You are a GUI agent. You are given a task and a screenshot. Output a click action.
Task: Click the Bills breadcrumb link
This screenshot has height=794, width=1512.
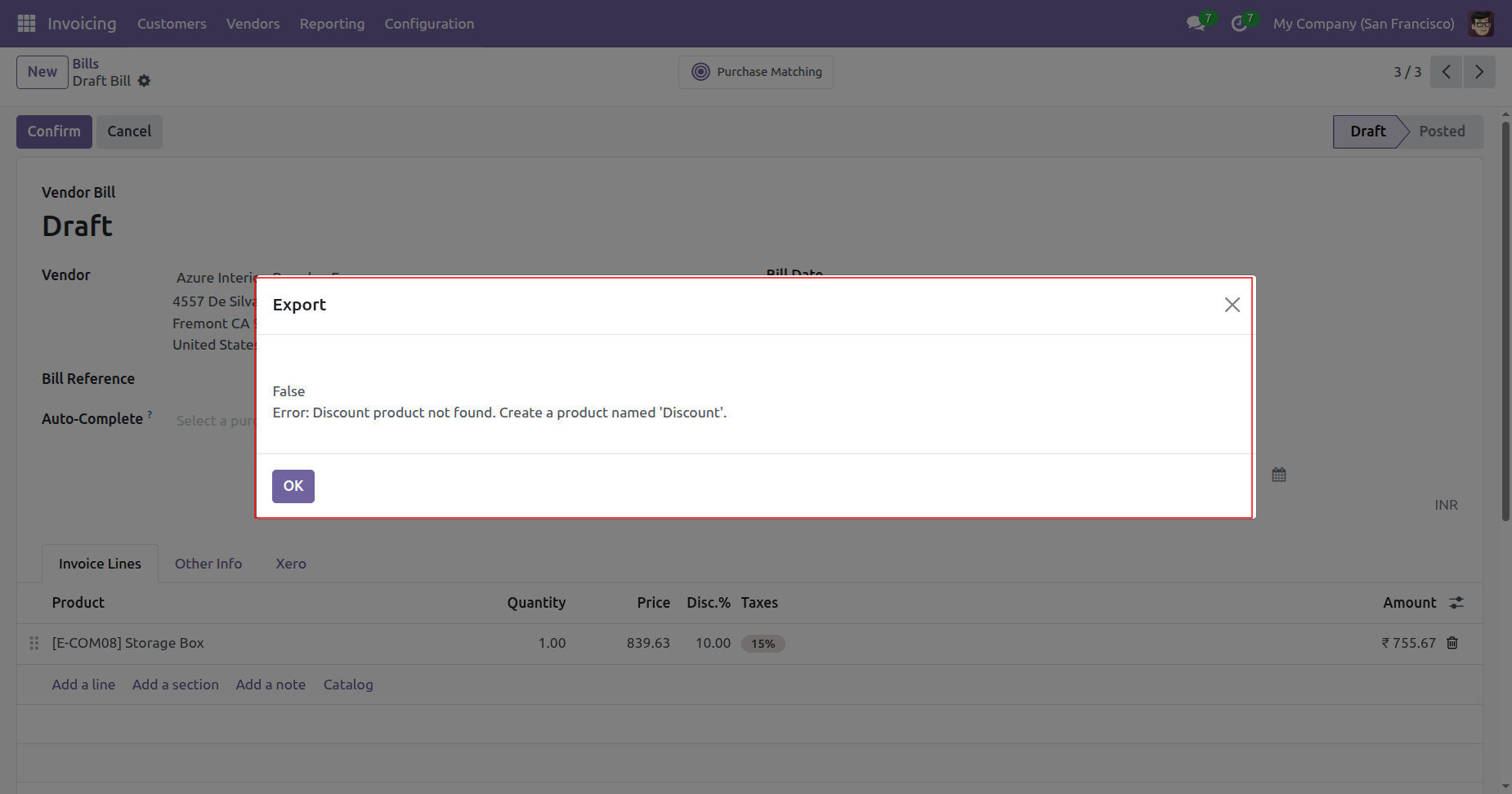[86, 64]
